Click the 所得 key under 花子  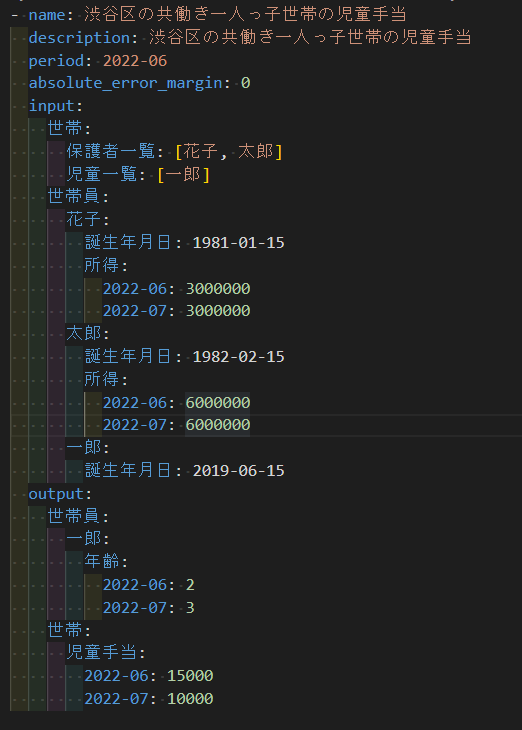(x=102, y=265)
